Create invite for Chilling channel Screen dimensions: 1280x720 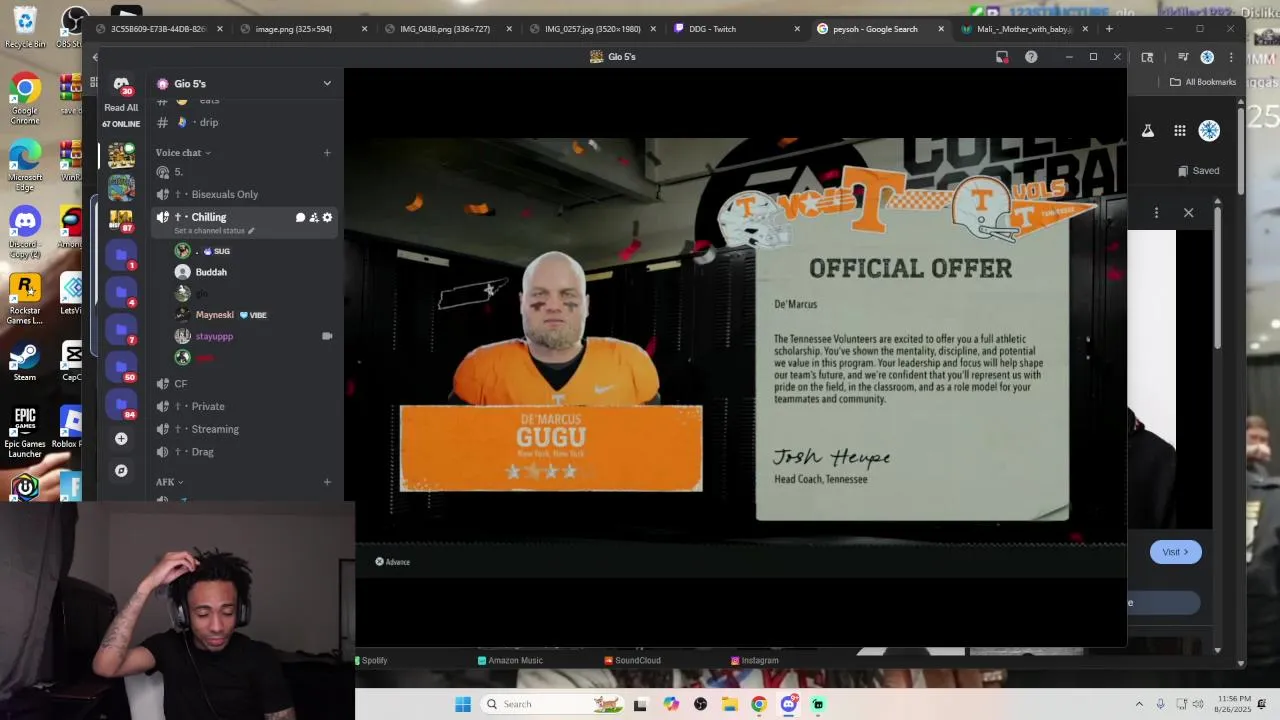tap(314, 217)
